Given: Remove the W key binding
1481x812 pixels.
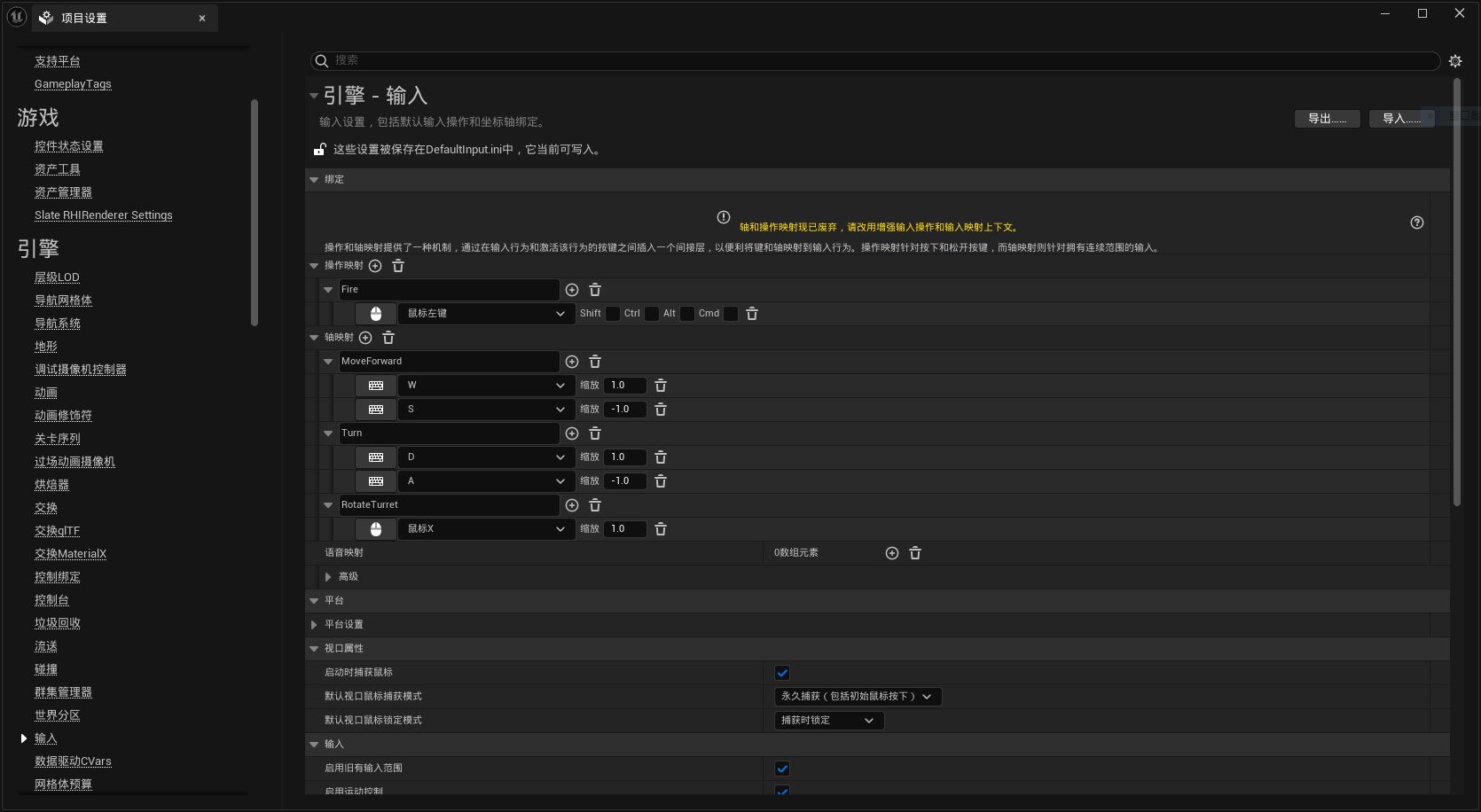Looking at the screenshot, I should click(x=661, y=386).
